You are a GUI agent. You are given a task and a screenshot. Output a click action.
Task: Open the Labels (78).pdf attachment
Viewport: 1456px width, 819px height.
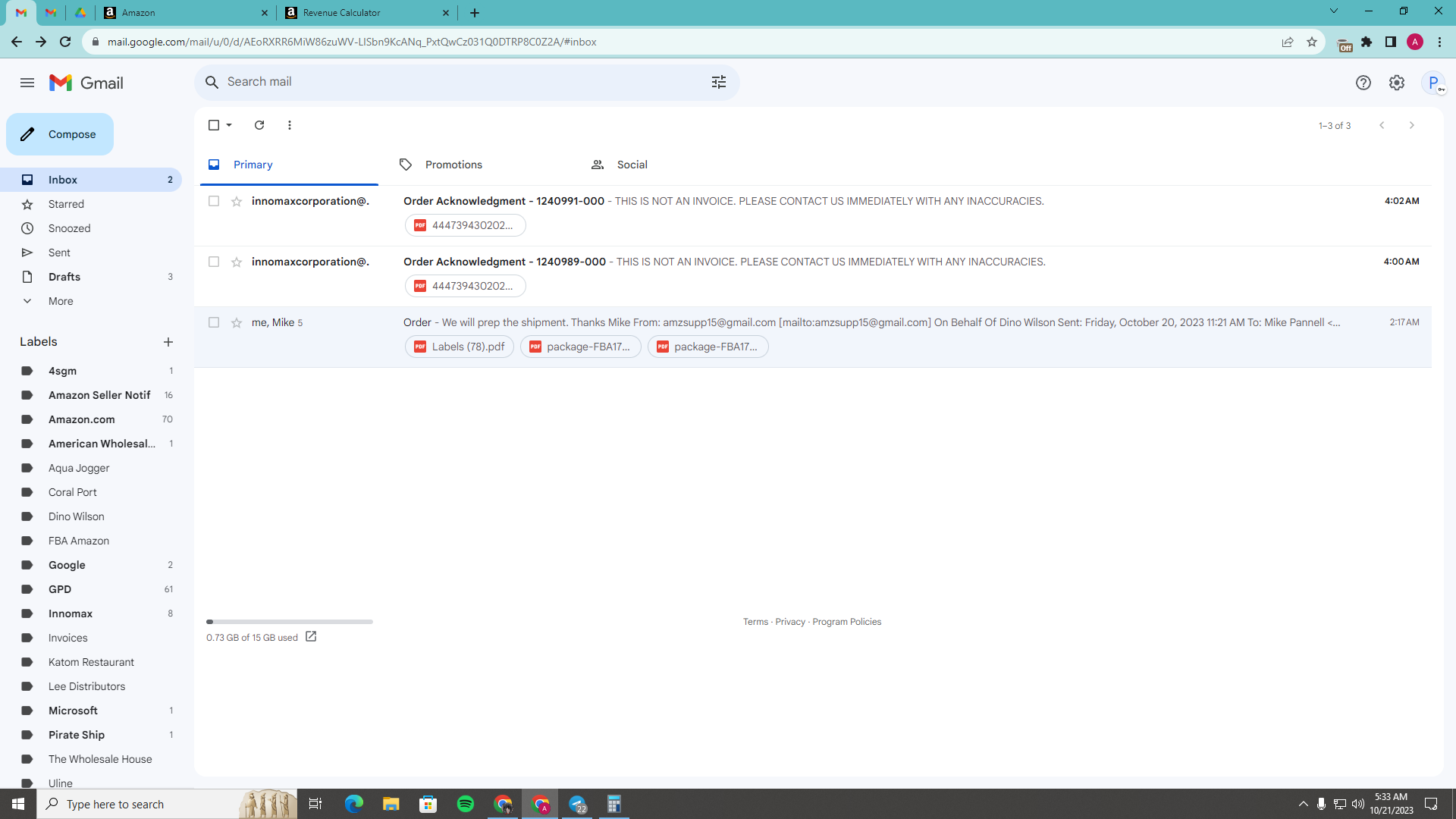click(x=460, y=347)
